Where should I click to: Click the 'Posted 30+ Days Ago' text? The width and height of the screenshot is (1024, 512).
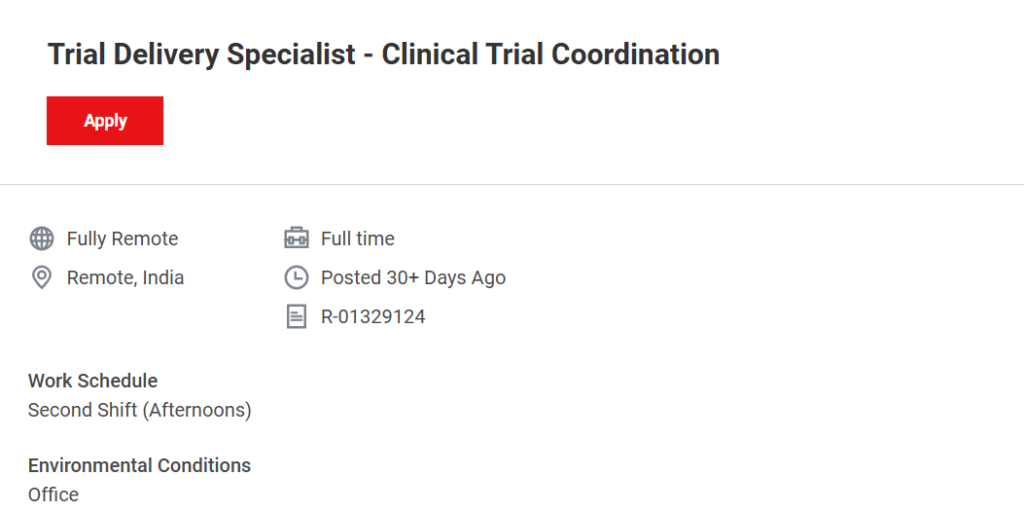point(413,277)
